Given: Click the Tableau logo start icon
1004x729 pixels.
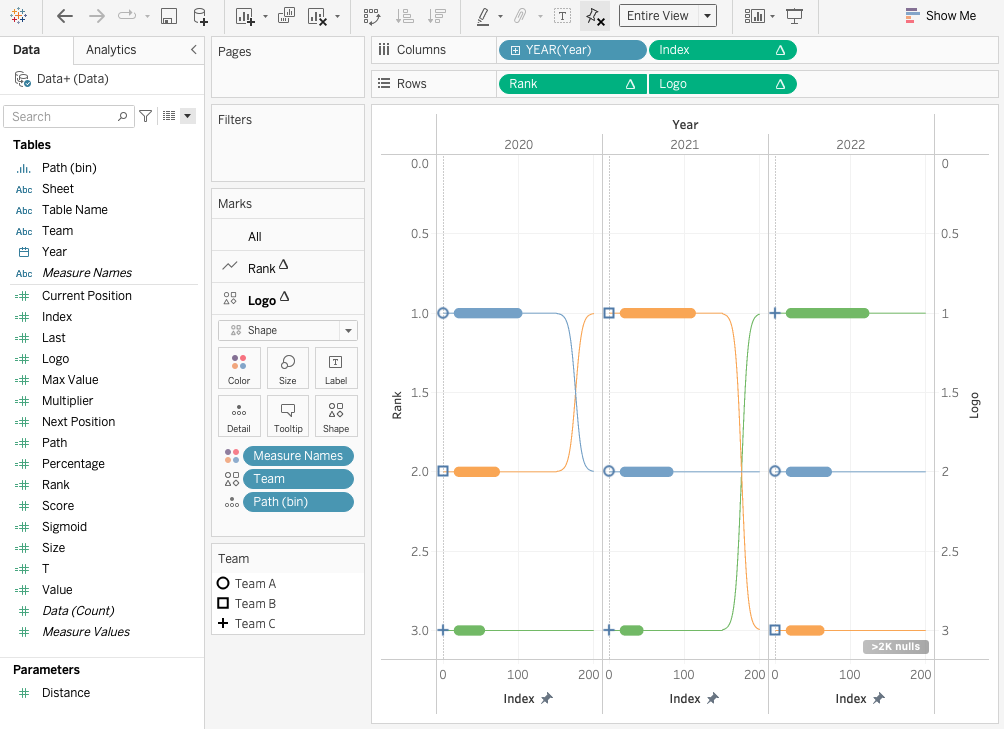Looking at the screenshot, I should [19, 15].
